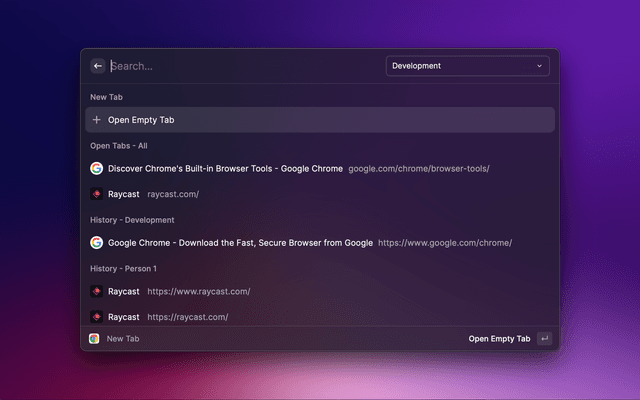
Task: Focus the Search text field
Action: point(240,66)
